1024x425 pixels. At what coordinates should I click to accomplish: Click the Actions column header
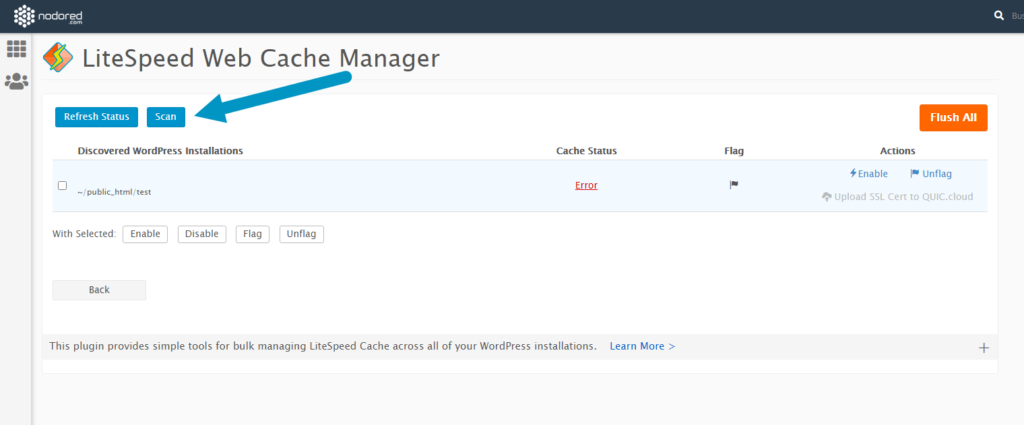tap(897, 151)
